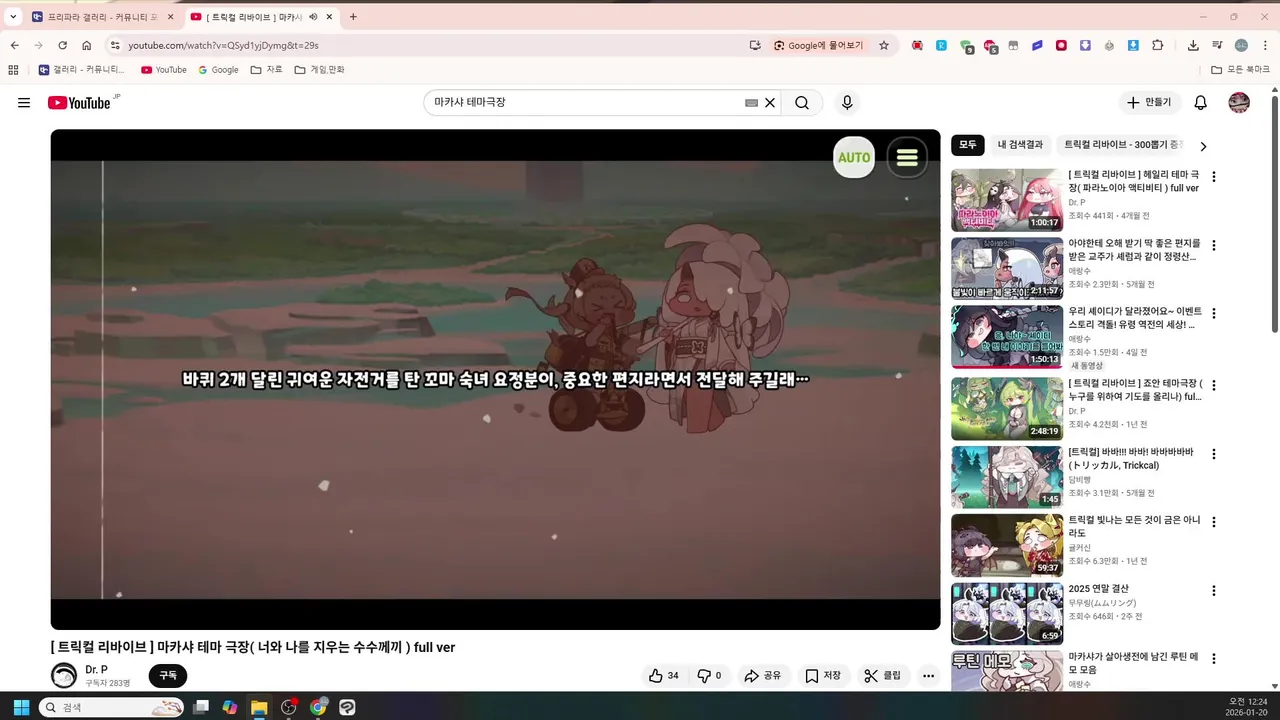Viewport: 1280px width, 720px height.
Task: Open Dr. P channel avatar
Action: [x=64, y=675]
